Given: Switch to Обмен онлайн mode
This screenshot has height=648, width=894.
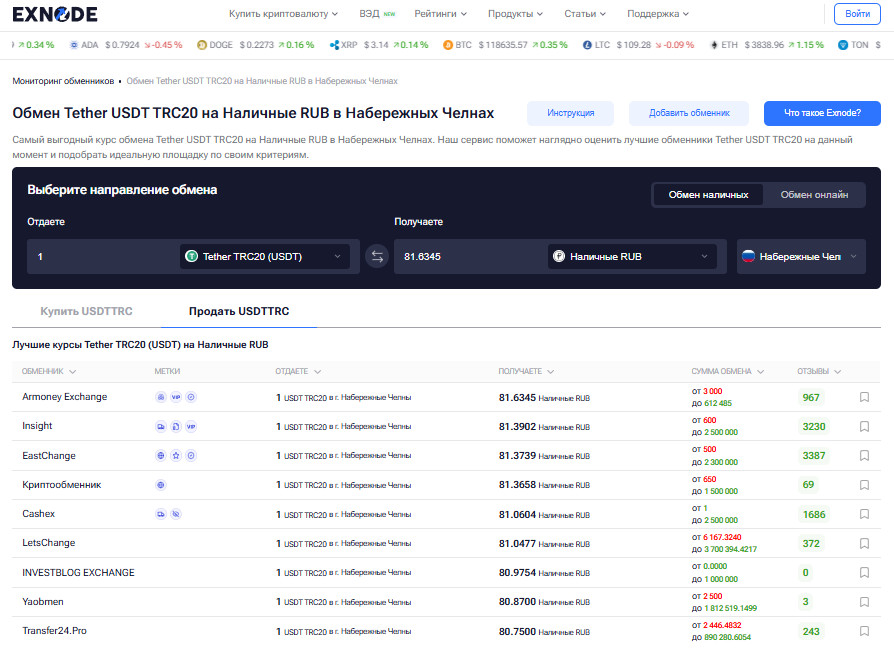Looking at the screenshot, I should point(814,195).
